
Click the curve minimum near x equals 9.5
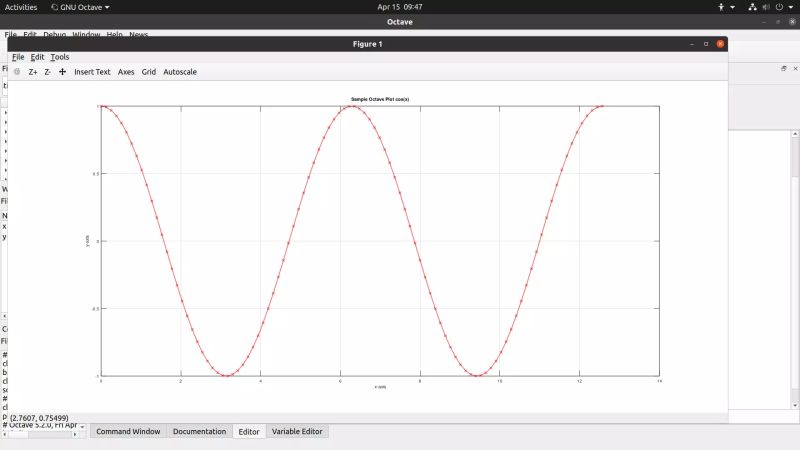[x=477, y=376]
